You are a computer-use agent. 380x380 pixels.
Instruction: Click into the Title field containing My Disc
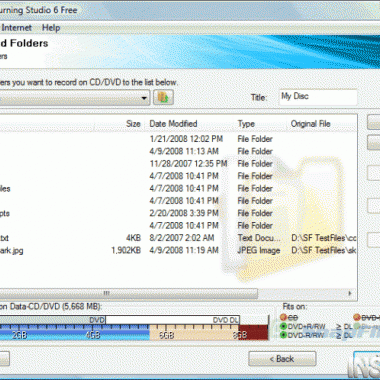[x=318, y=97]
